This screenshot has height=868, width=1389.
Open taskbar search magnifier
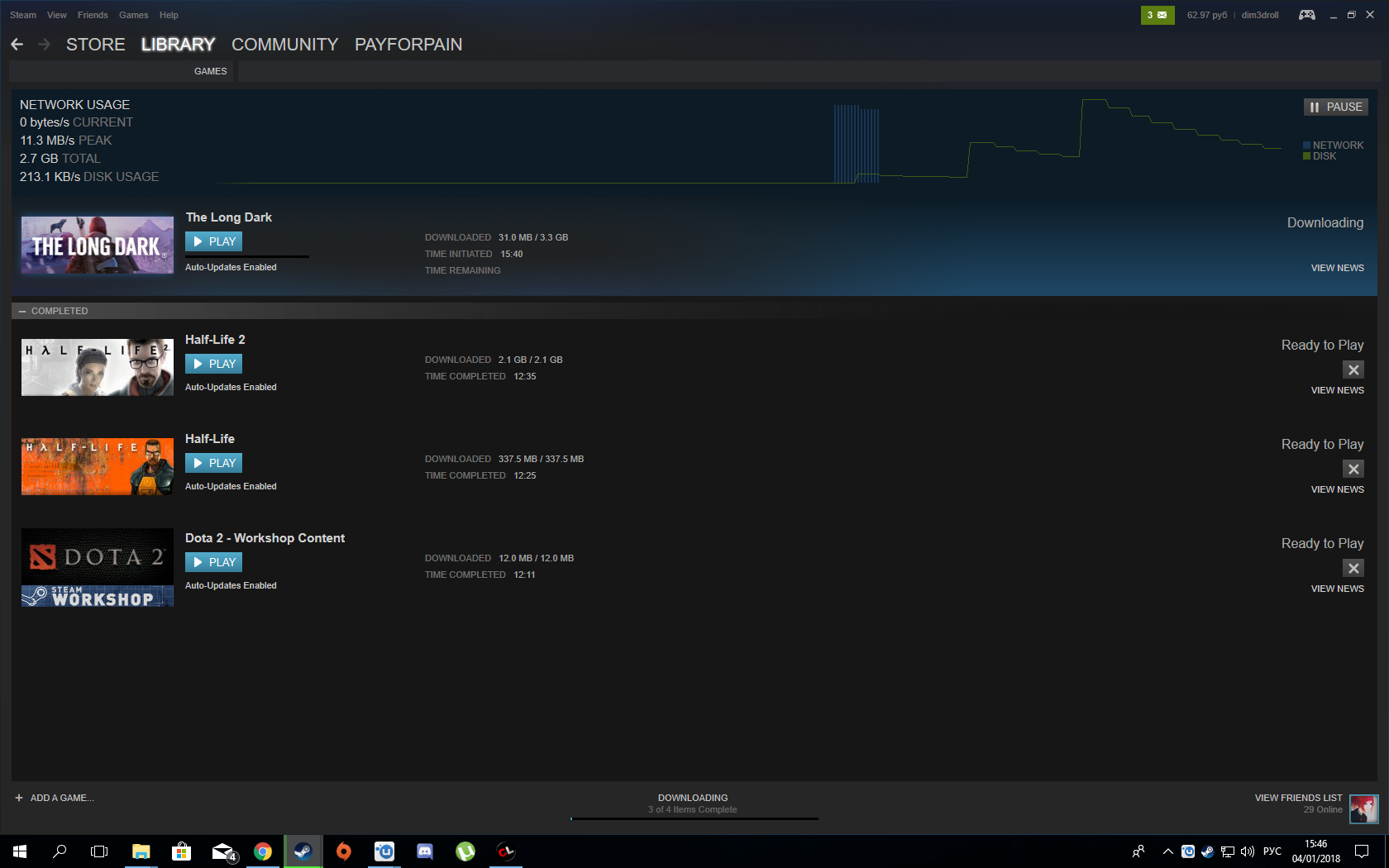[60, 851]
